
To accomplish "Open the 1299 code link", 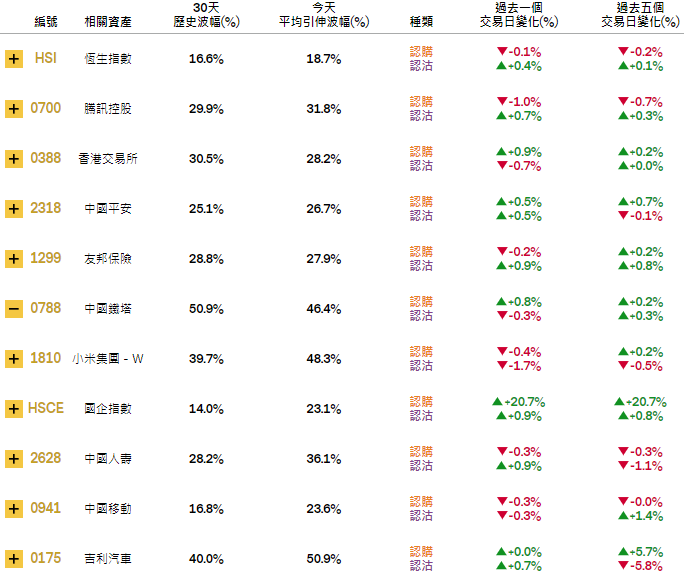I will (x=46, y=258).
